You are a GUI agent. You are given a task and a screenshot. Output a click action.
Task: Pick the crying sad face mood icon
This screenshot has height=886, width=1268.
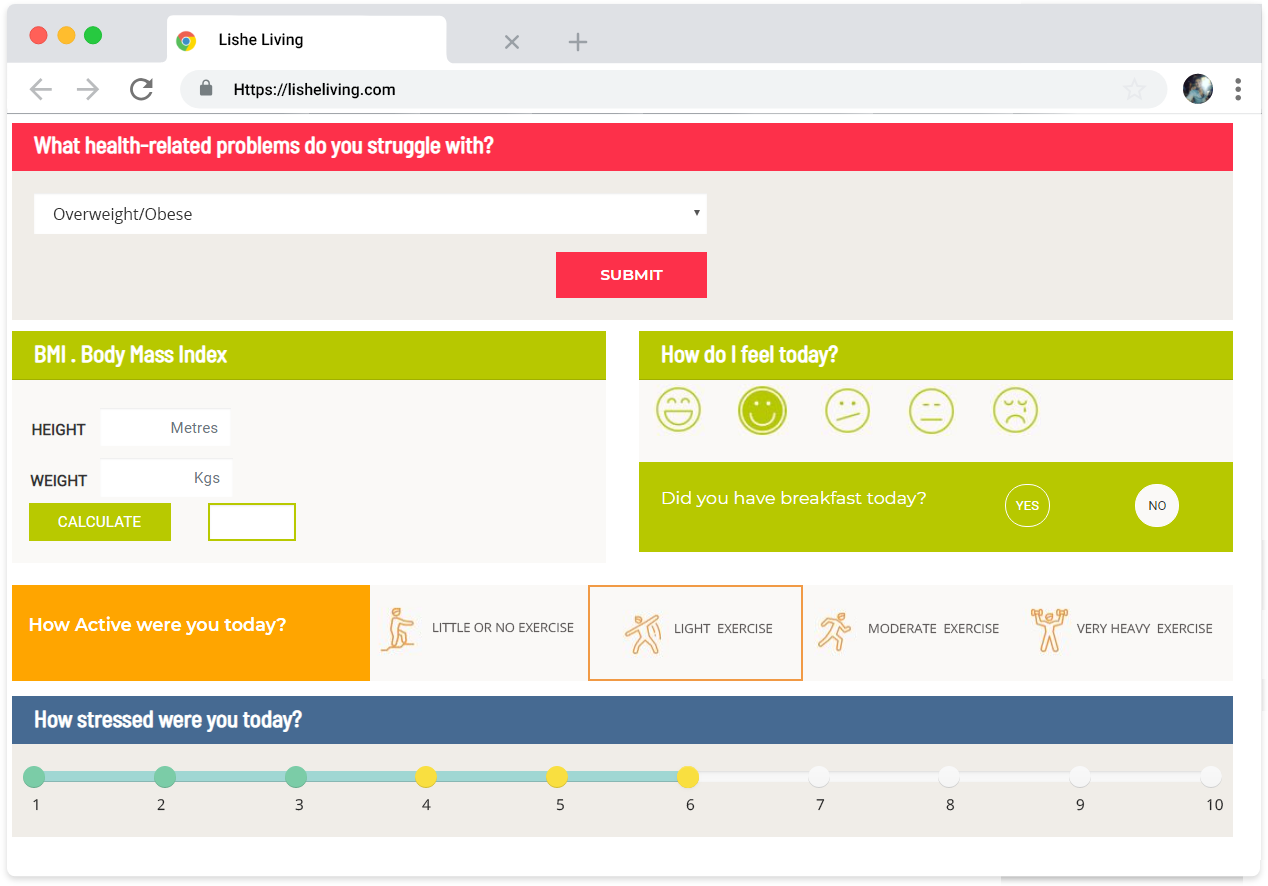(1015, 410)
